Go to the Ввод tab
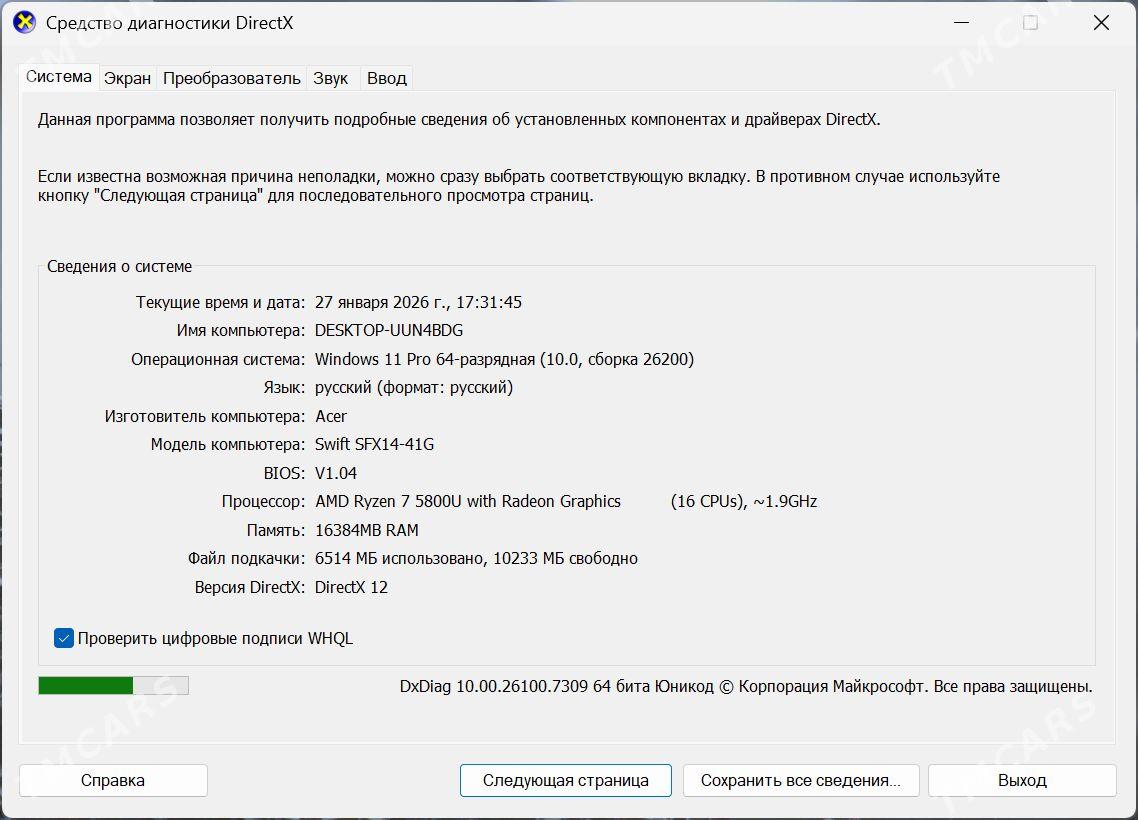This screenshot has width=1138, height=820. (x=386, y=78)
